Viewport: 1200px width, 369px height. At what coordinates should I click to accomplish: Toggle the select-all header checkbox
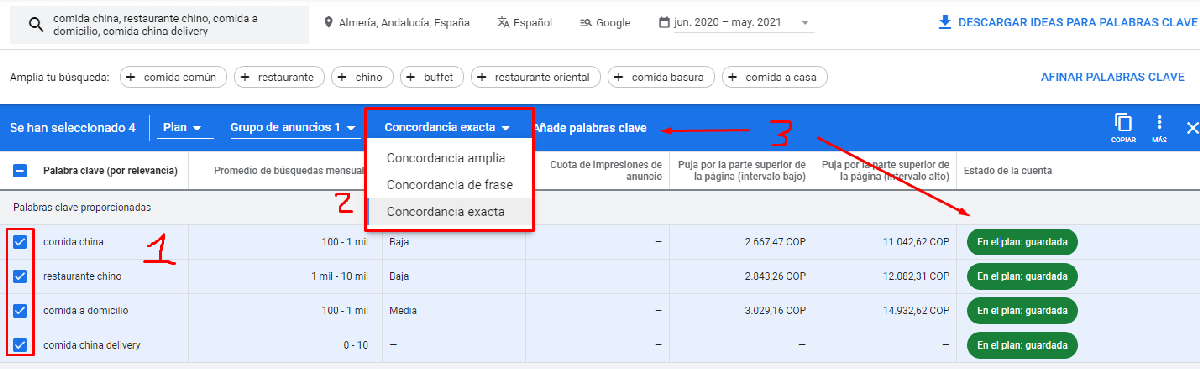click(19, 170)
